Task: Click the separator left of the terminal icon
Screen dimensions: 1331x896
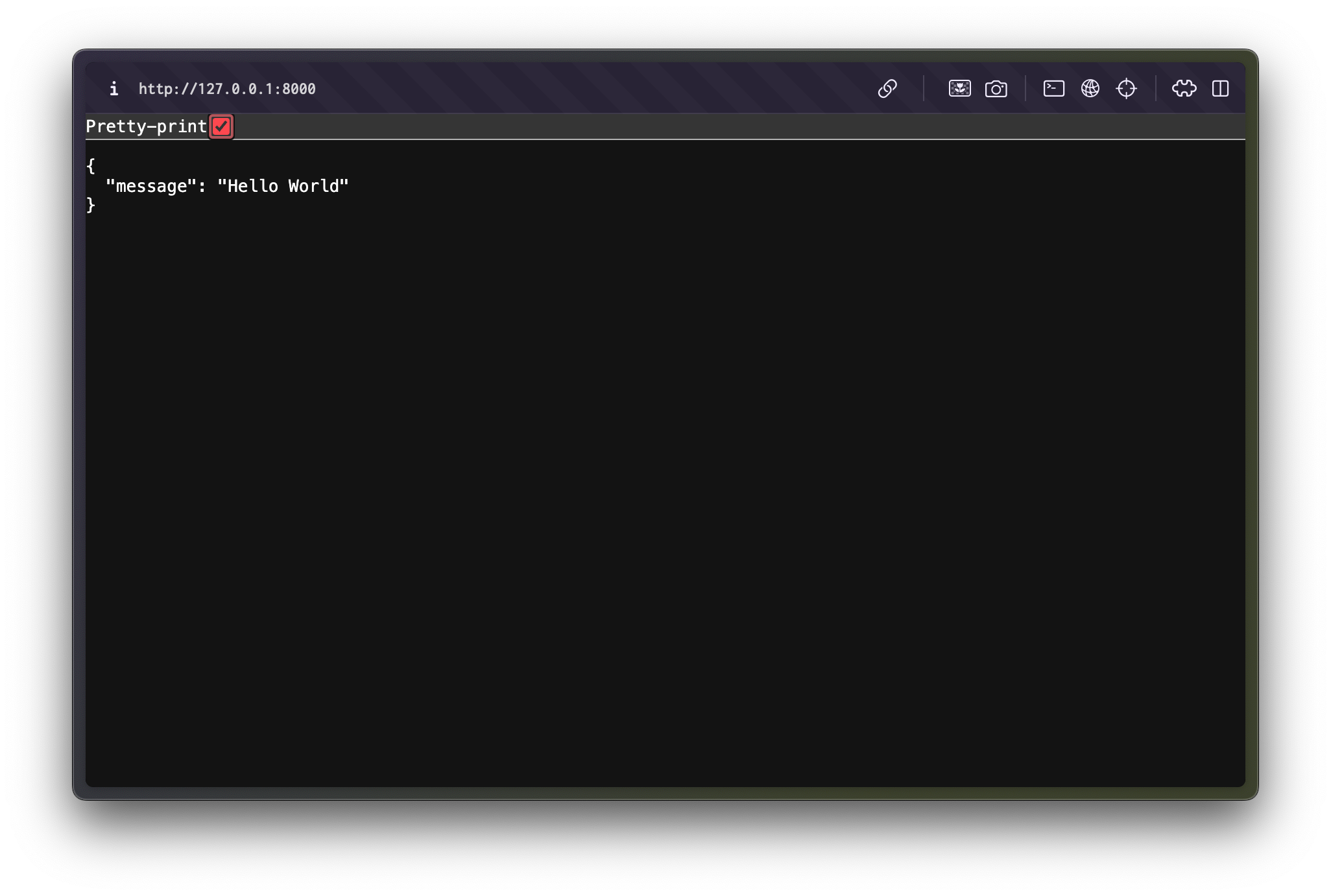Action: pyautogui.click(x=1025, y=88)
